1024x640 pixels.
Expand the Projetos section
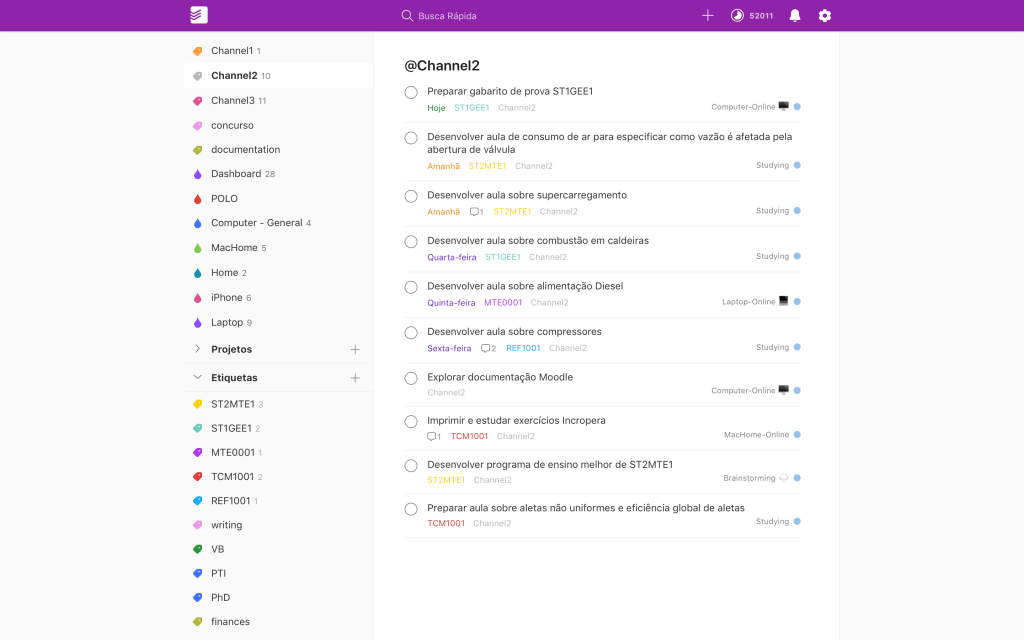197,349
